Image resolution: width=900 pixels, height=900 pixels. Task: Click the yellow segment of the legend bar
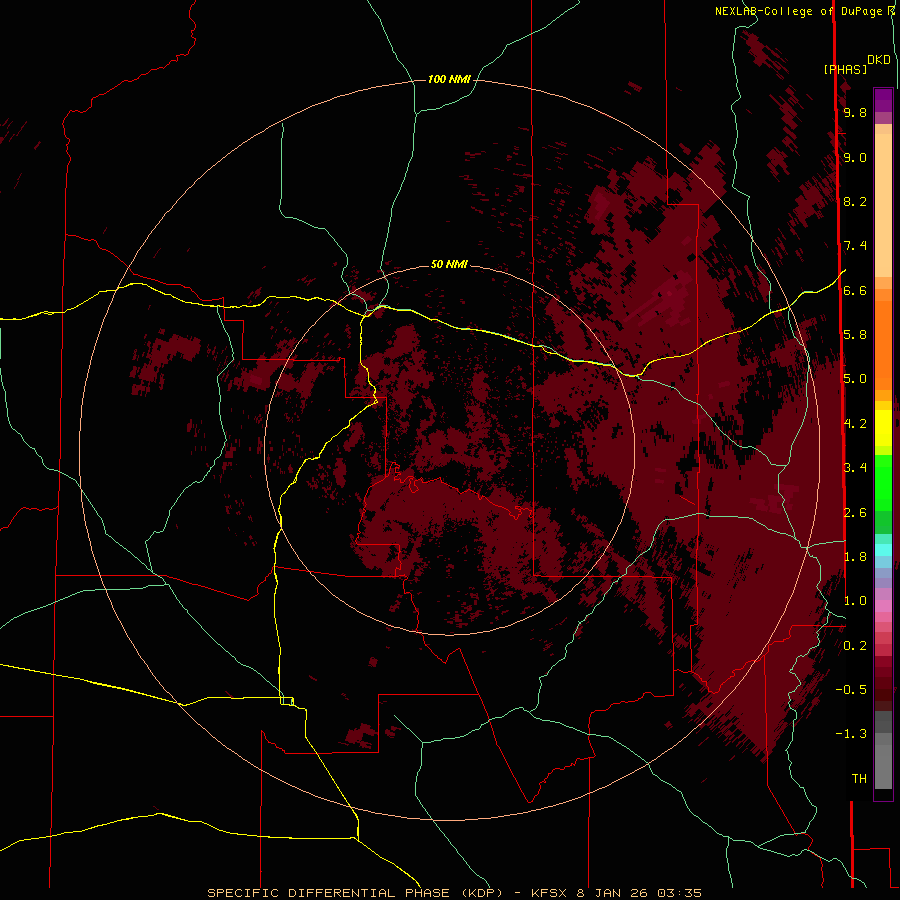tap(883, 428)
